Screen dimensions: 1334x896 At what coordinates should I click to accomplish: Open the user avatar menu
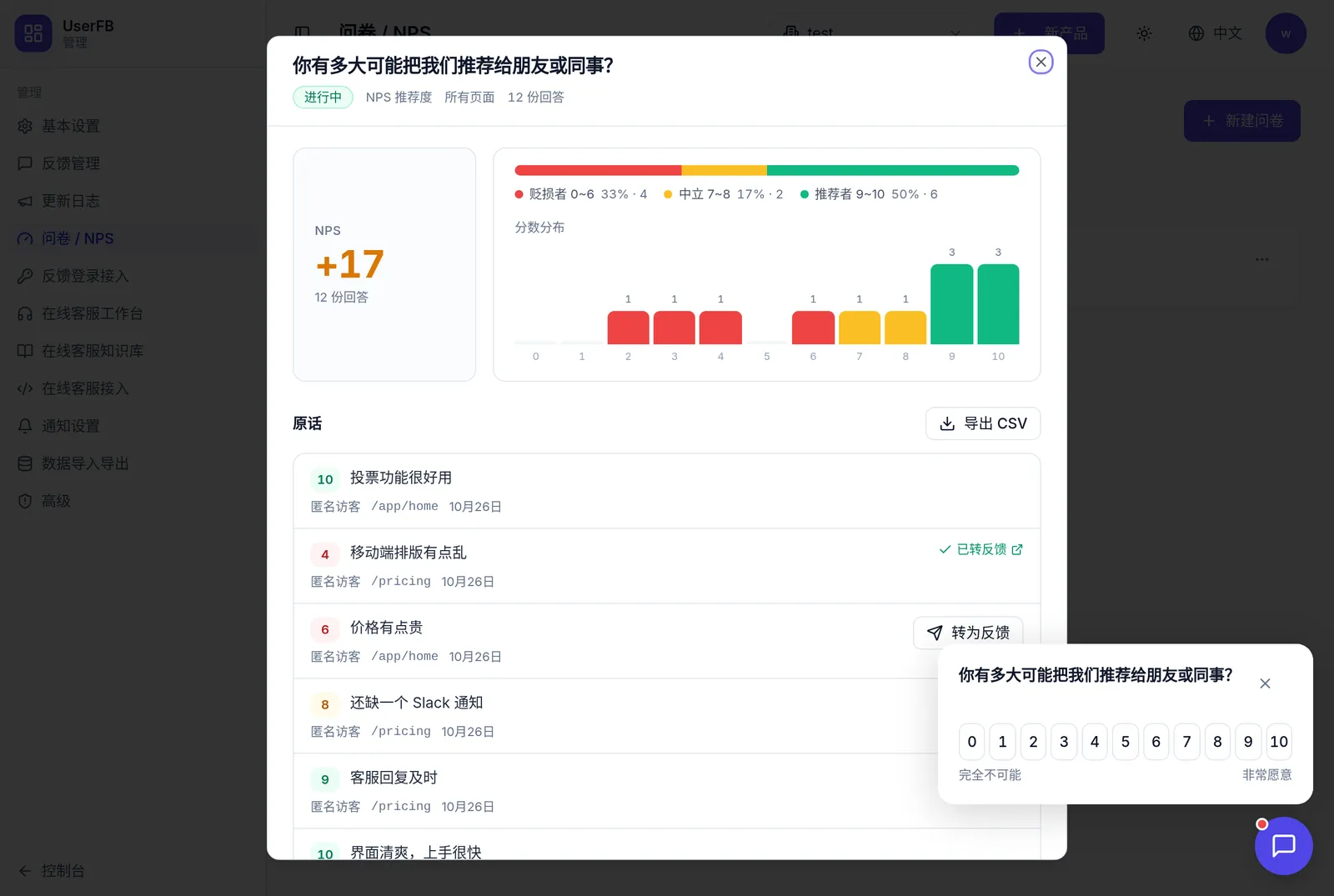click(1286, 33)
